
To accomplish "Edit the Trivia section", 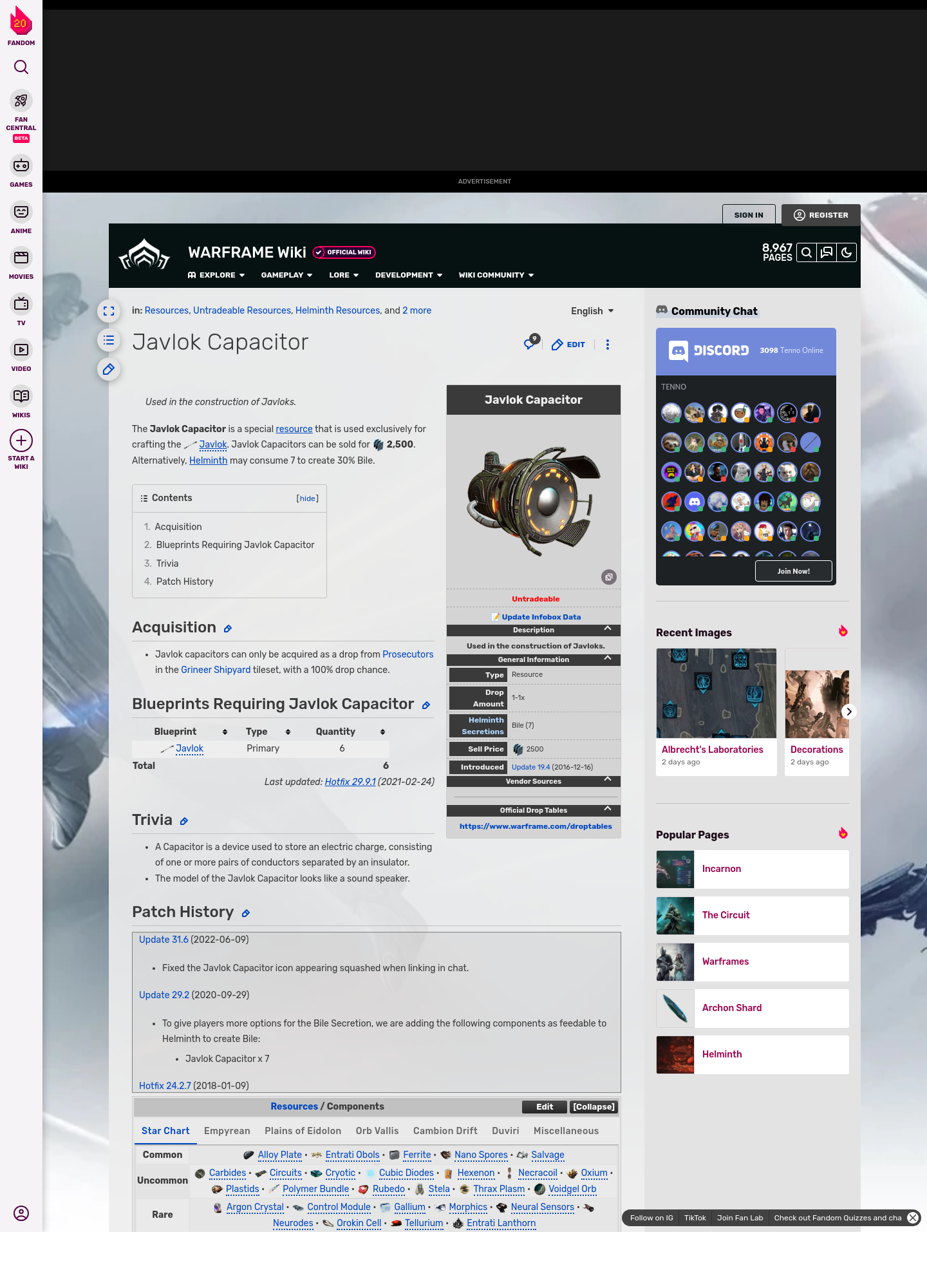I will coord(184,821).
